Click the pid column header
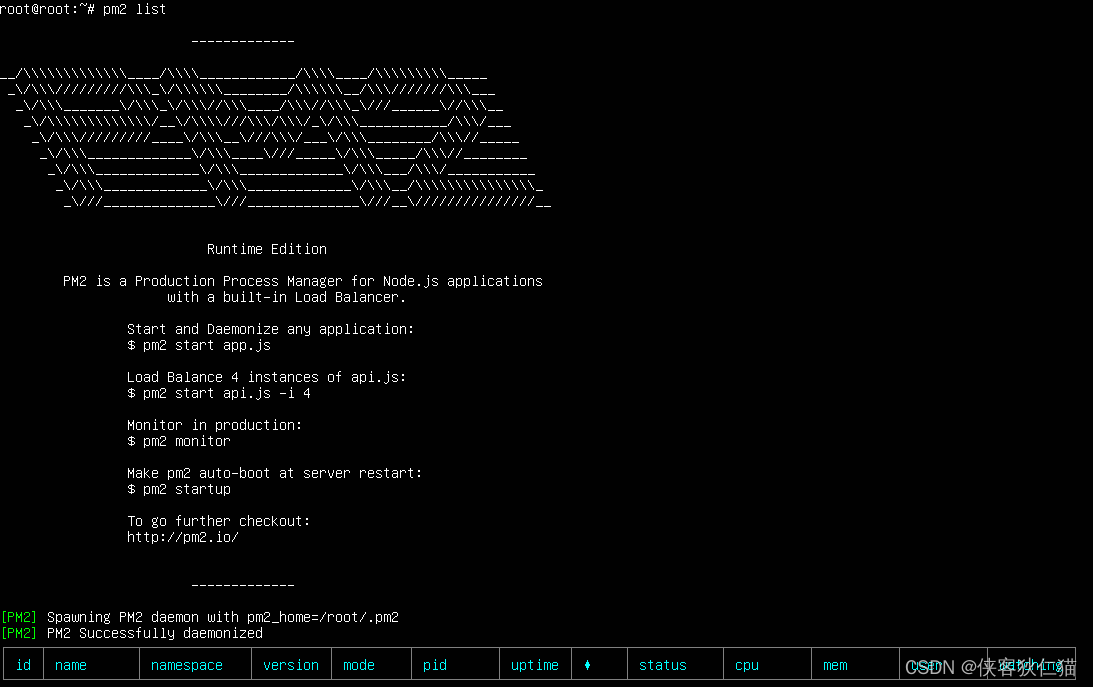This screenshot has width=1093, height=687. pyautogui.click(x=434, y=664)
